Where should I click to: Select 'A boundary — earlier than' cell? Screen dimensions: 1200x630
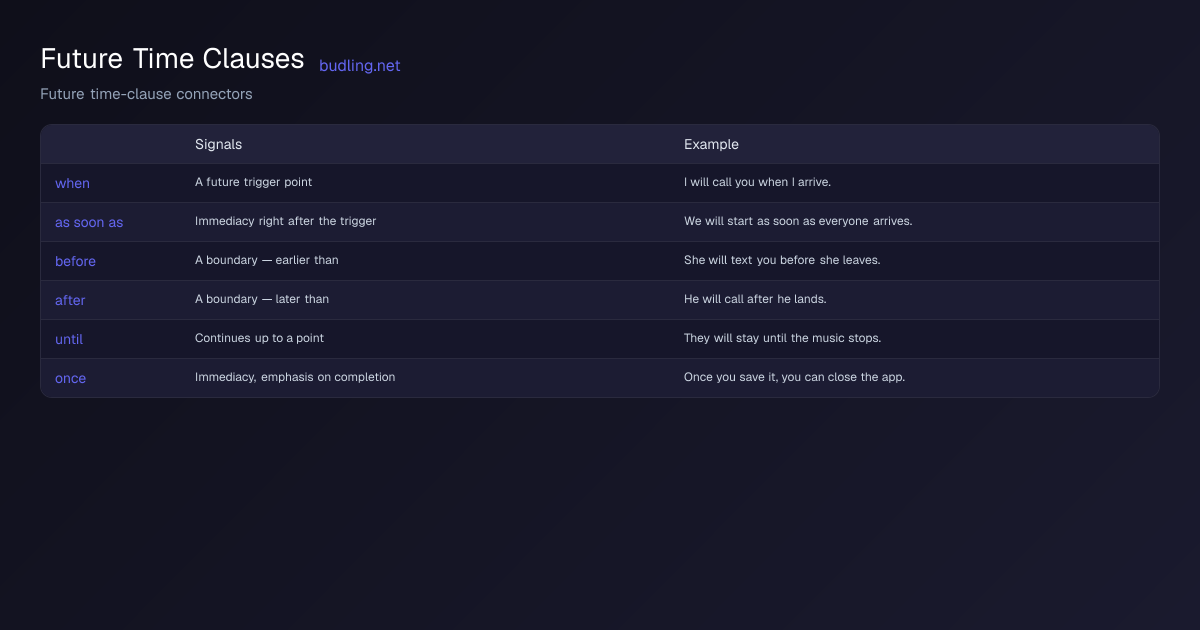266,260
